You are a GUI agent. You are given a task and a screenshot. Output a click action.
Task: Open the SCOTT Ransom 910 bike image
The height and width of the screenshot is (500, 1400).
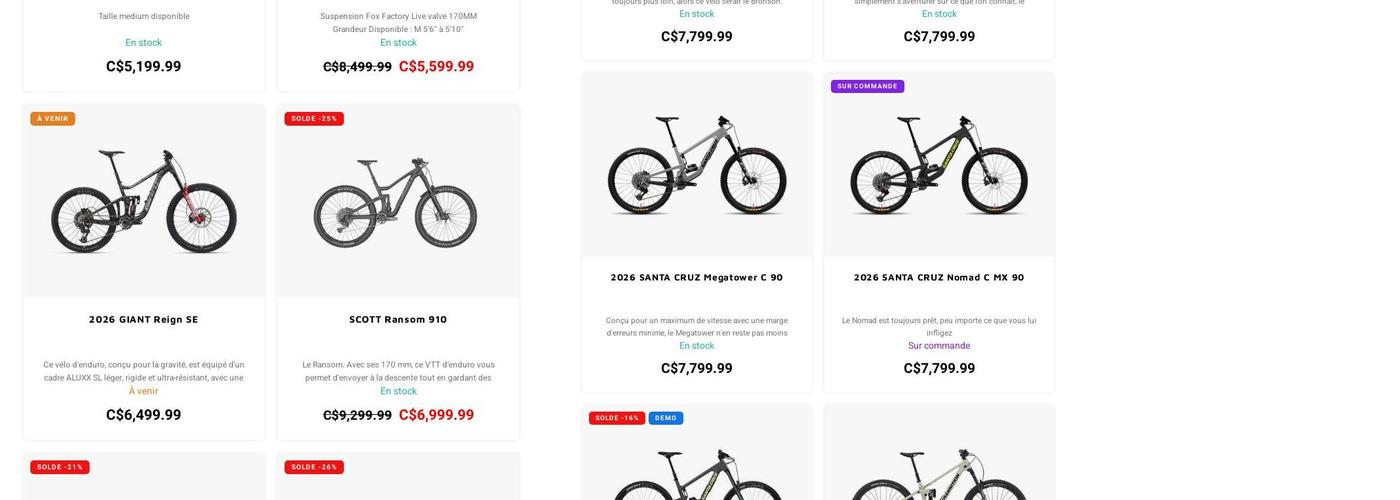[x=398, y=203]
